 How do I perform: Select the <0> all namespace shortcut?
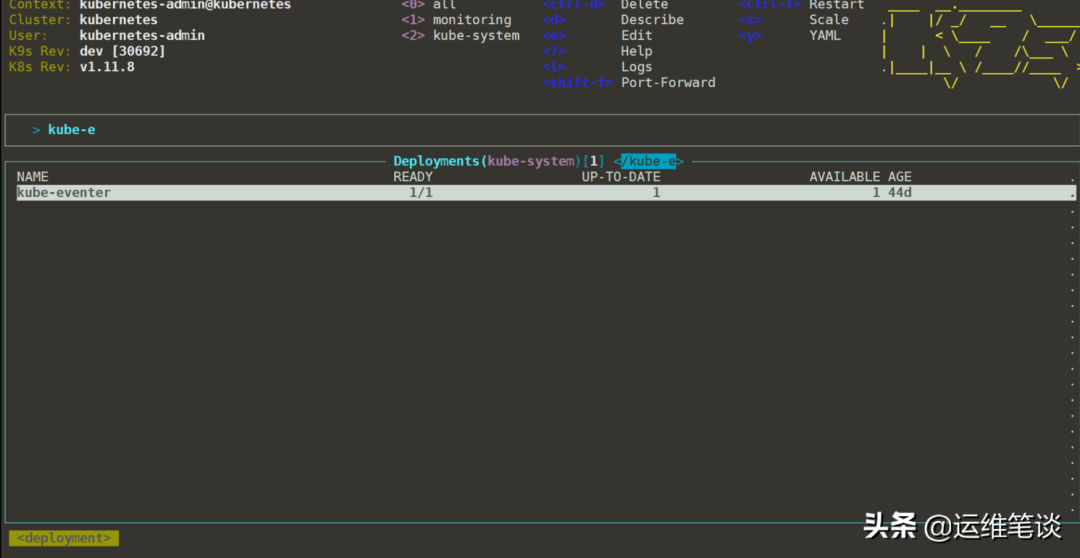click(x=428, y=5)
